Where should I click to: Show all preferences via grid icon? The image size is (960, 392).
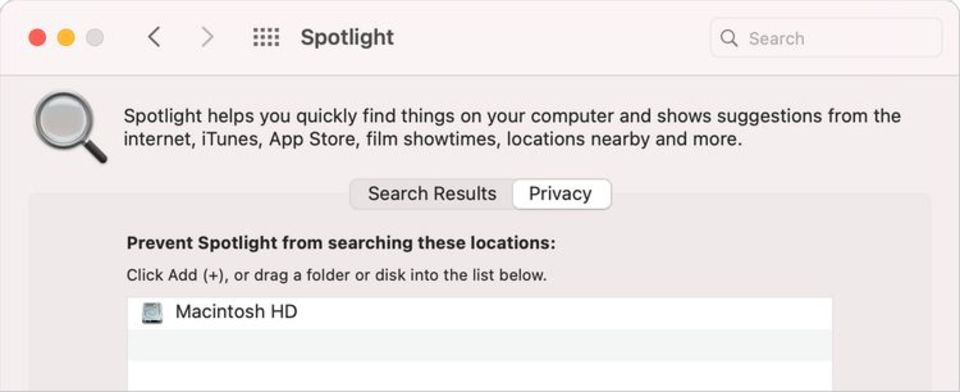266,37
